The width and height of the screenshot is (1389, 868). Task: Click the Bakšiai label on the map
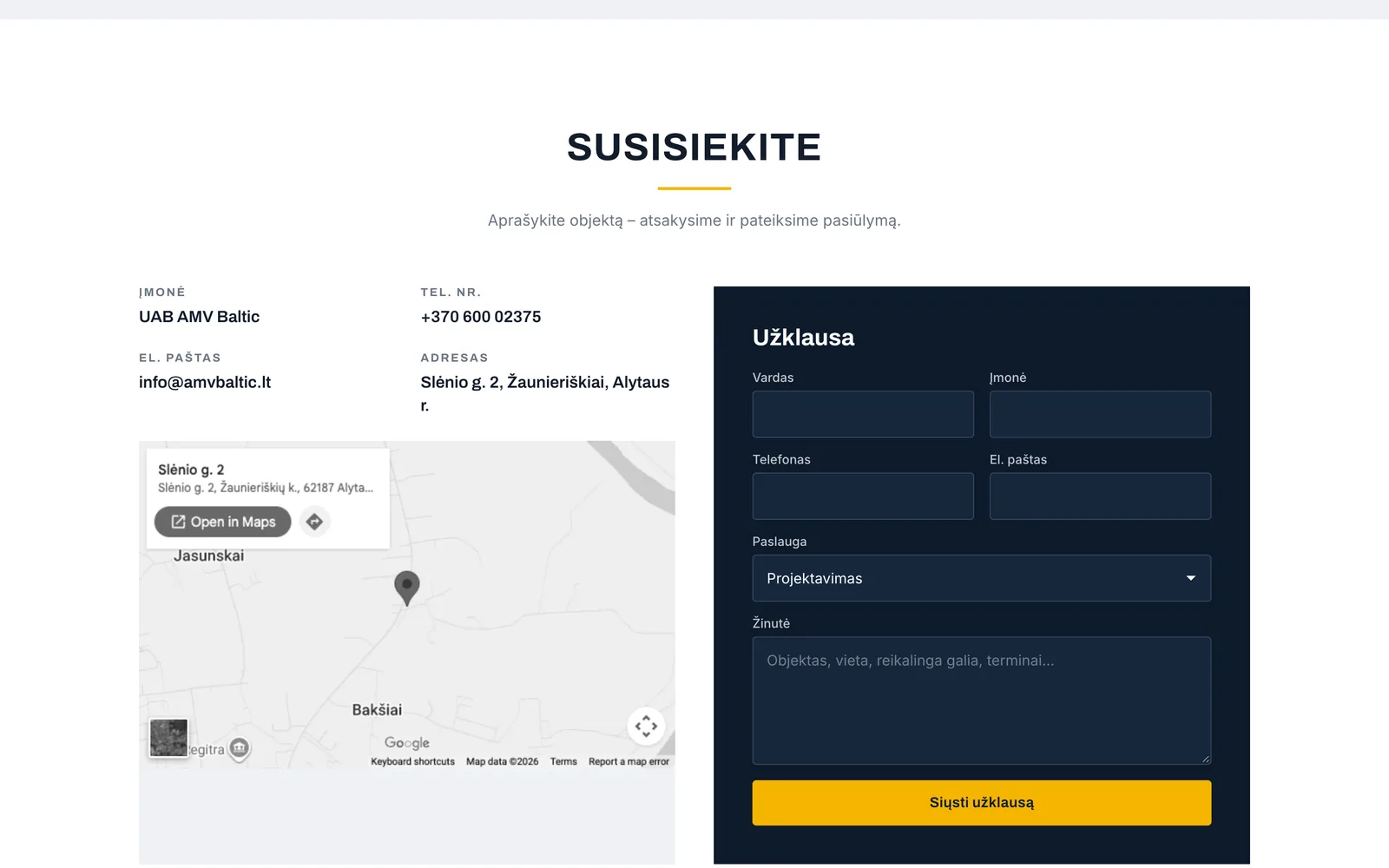point(377,710)
